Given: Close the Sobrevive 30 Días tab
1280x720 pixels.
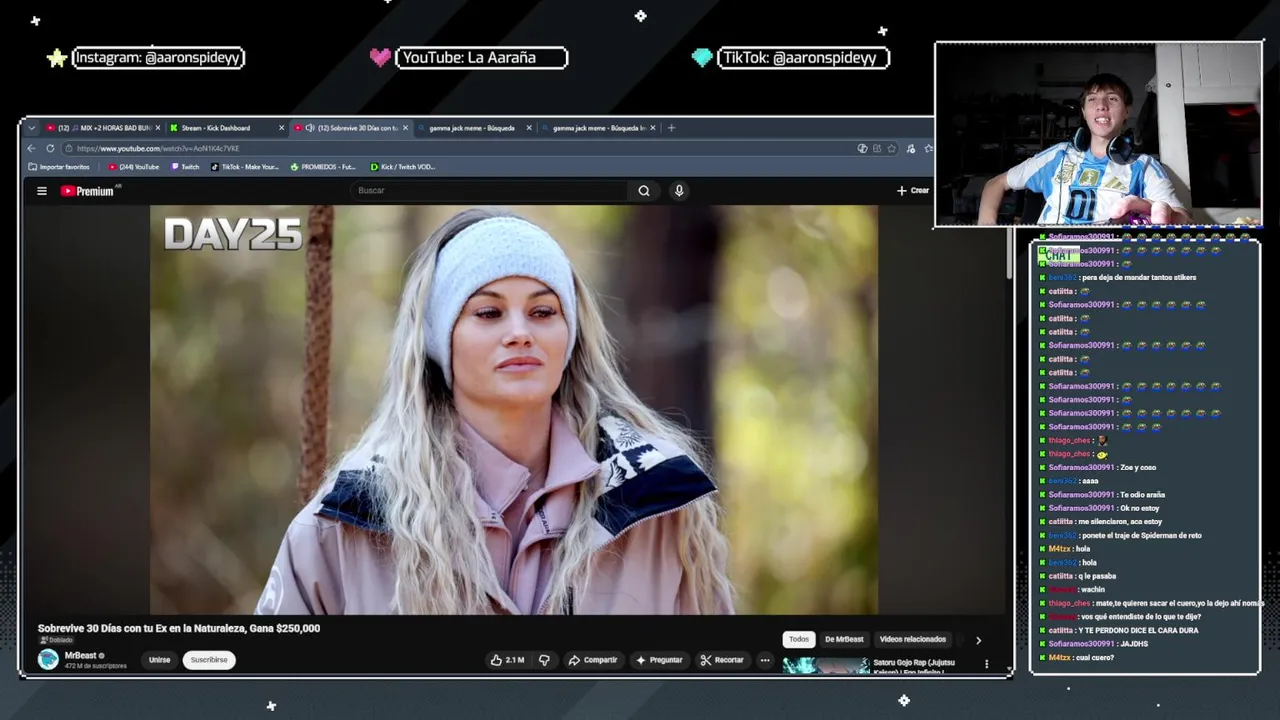Looking at the screenshot, I should coord(405,128).
